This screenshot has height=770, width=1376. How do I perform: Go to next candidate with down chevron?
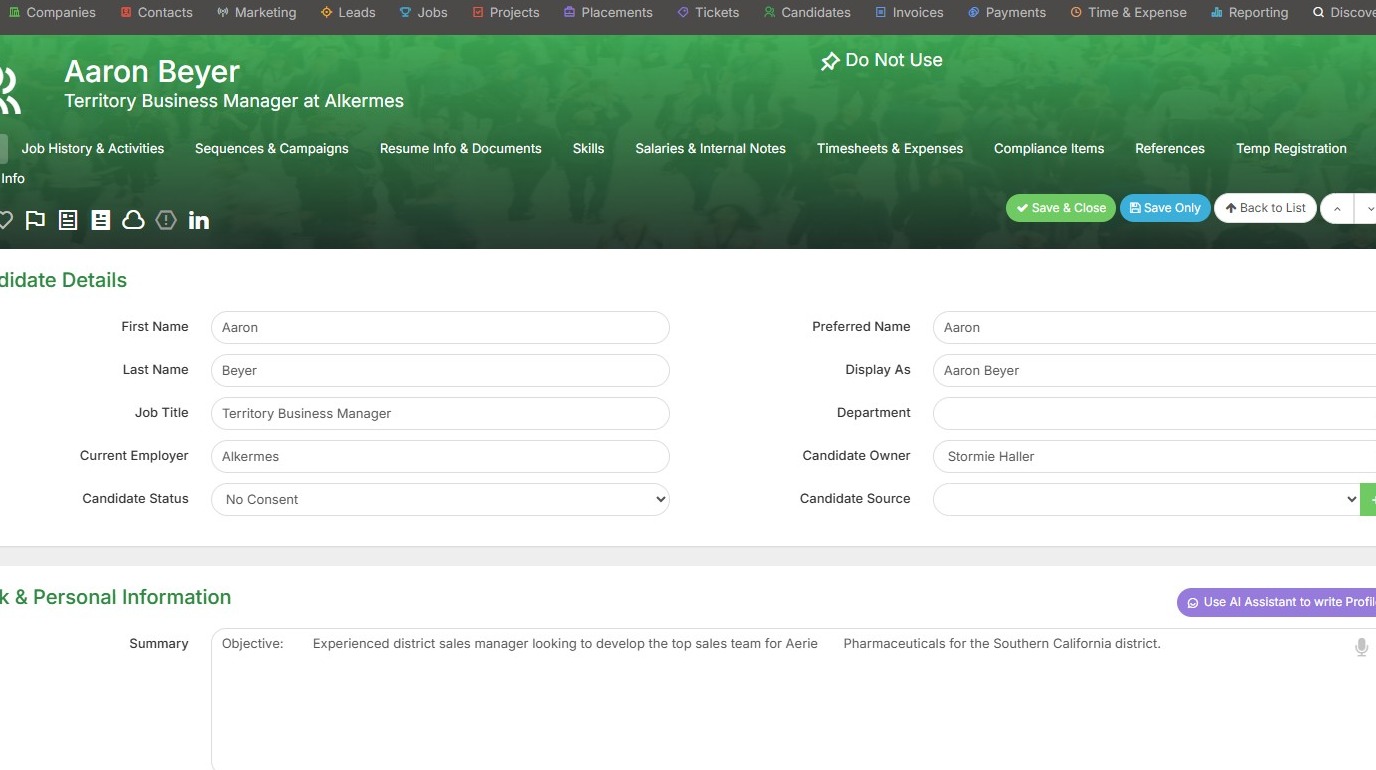[1367, 208]
